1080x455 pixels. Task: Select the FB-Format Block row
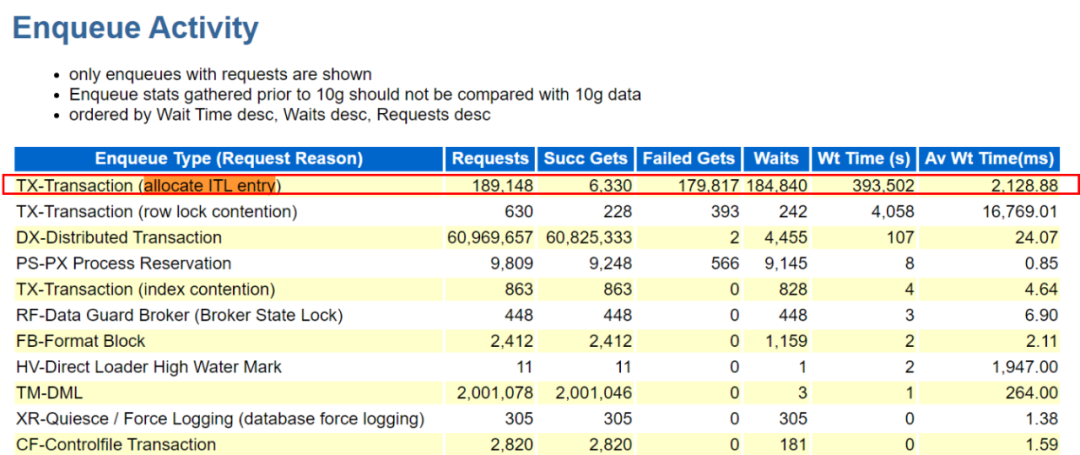(537, 341)
